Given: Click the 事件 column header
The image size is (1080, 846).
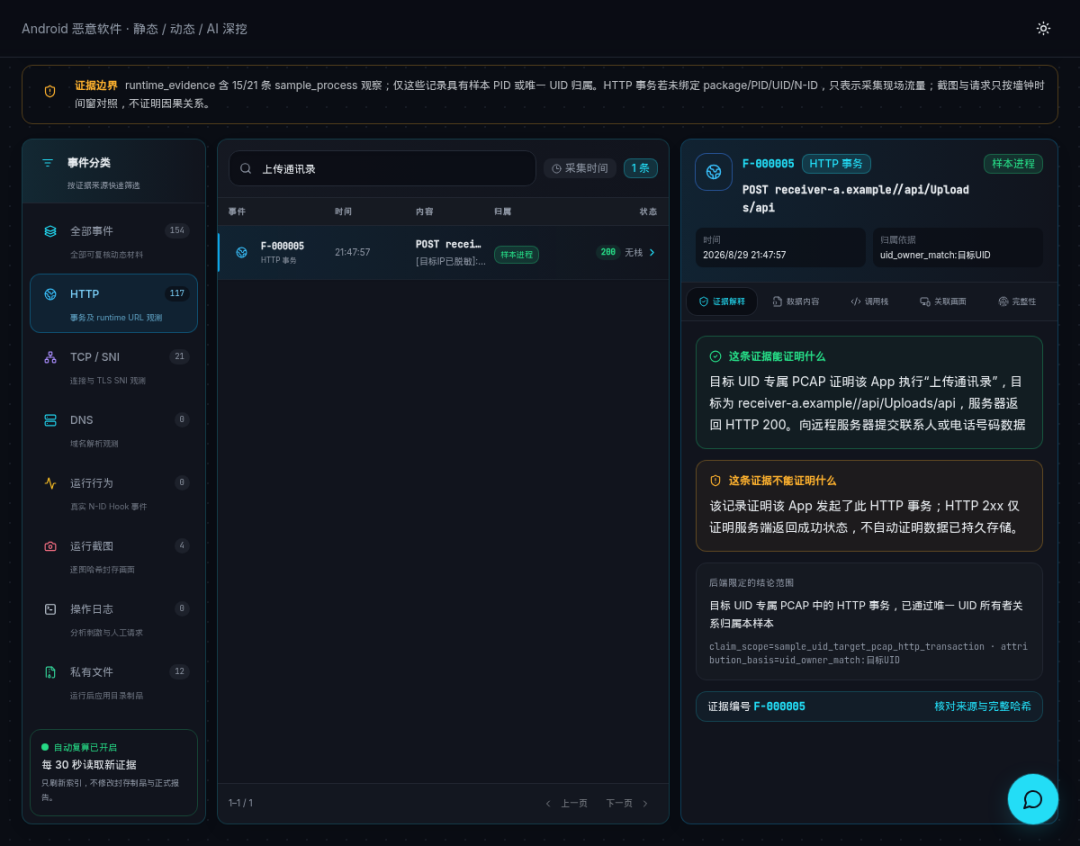Looking at the screenshot, I should tap(237, 212).
